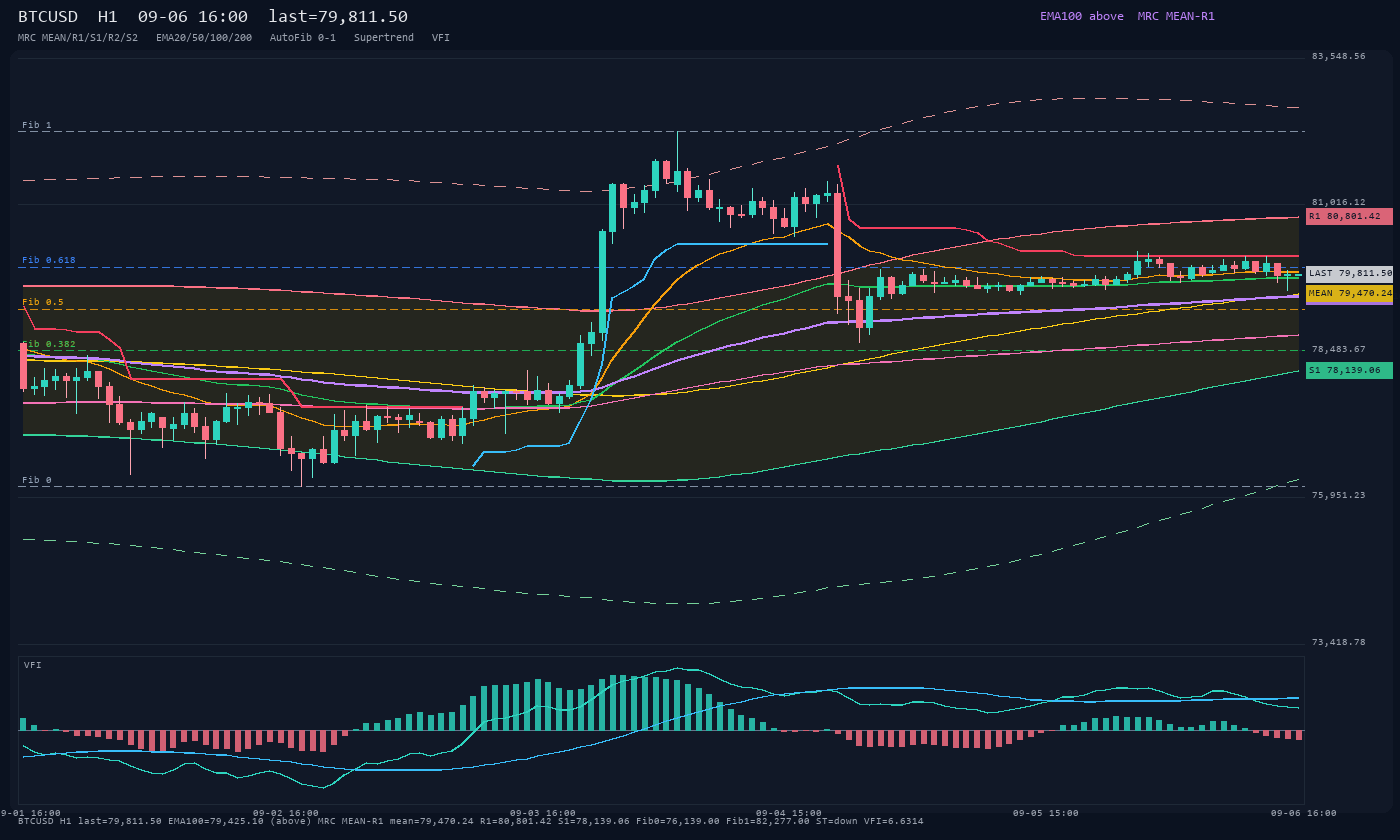Click the AutoFib 0-1 legend label
The width and height of the screenshot is (1400, 840).
click(303, 37)
